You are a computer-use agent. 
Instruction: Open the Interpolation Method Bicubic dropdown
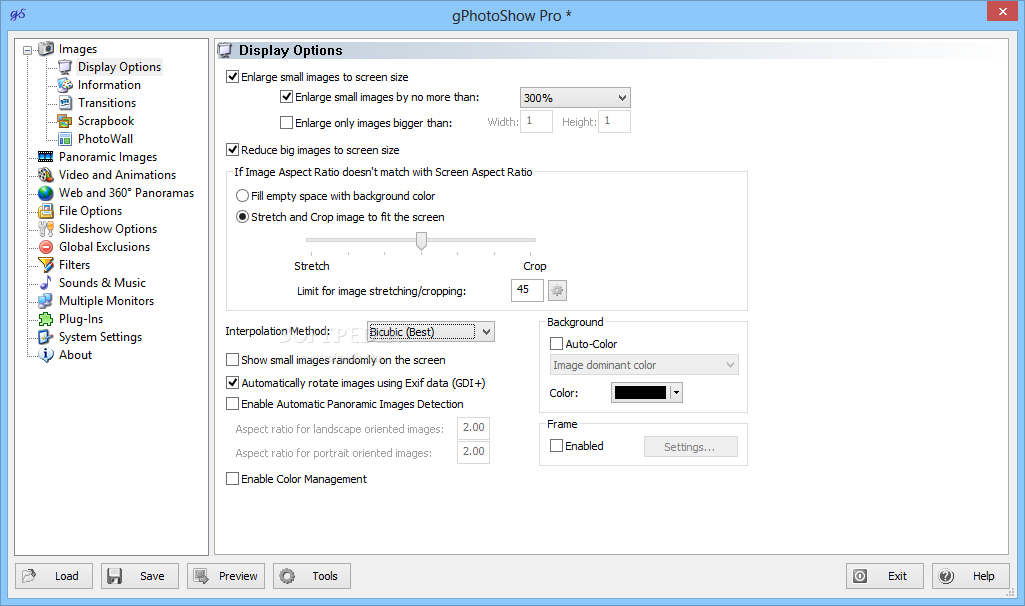coord(431,331)
